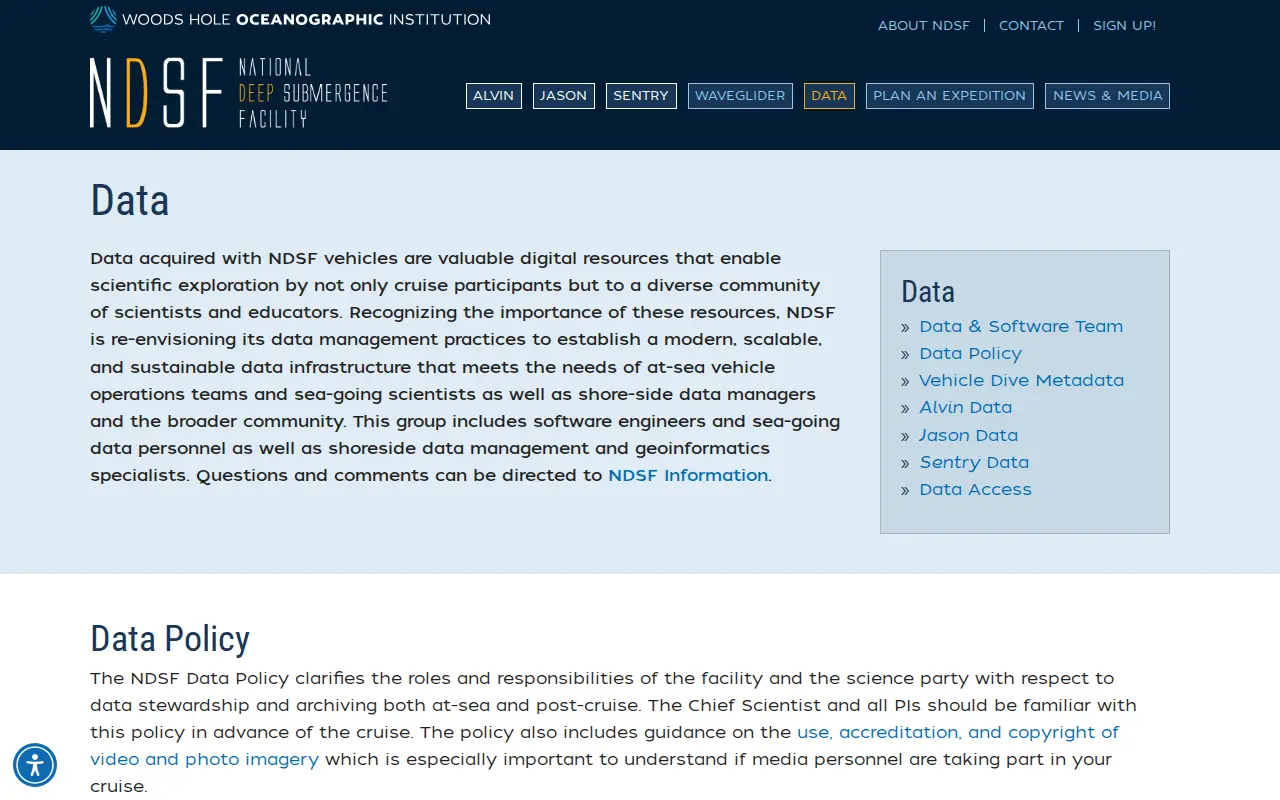Select the DATA menu item
Screen dimensions: 1280x800
[829, 96]
